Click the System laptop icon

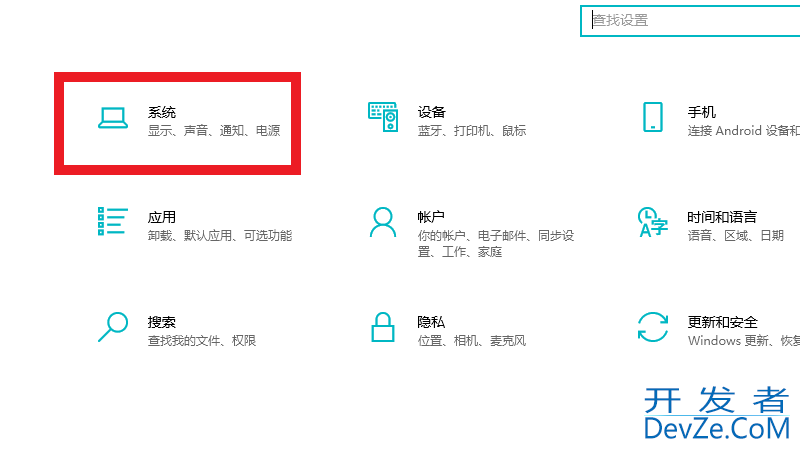[113, 118]
